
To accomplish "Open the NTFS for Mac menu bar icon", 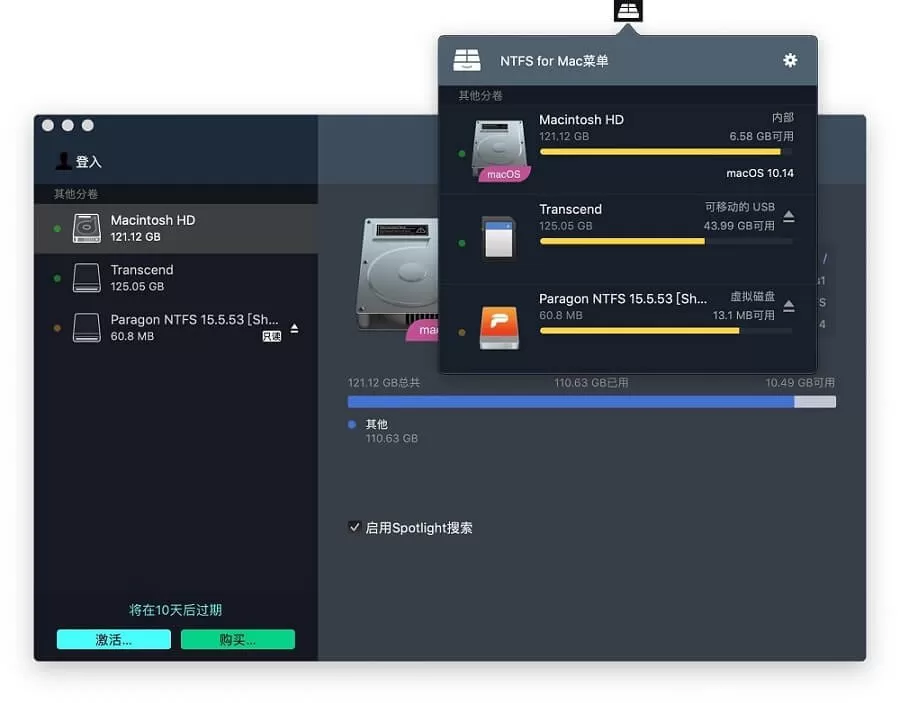I will (628, 10).
